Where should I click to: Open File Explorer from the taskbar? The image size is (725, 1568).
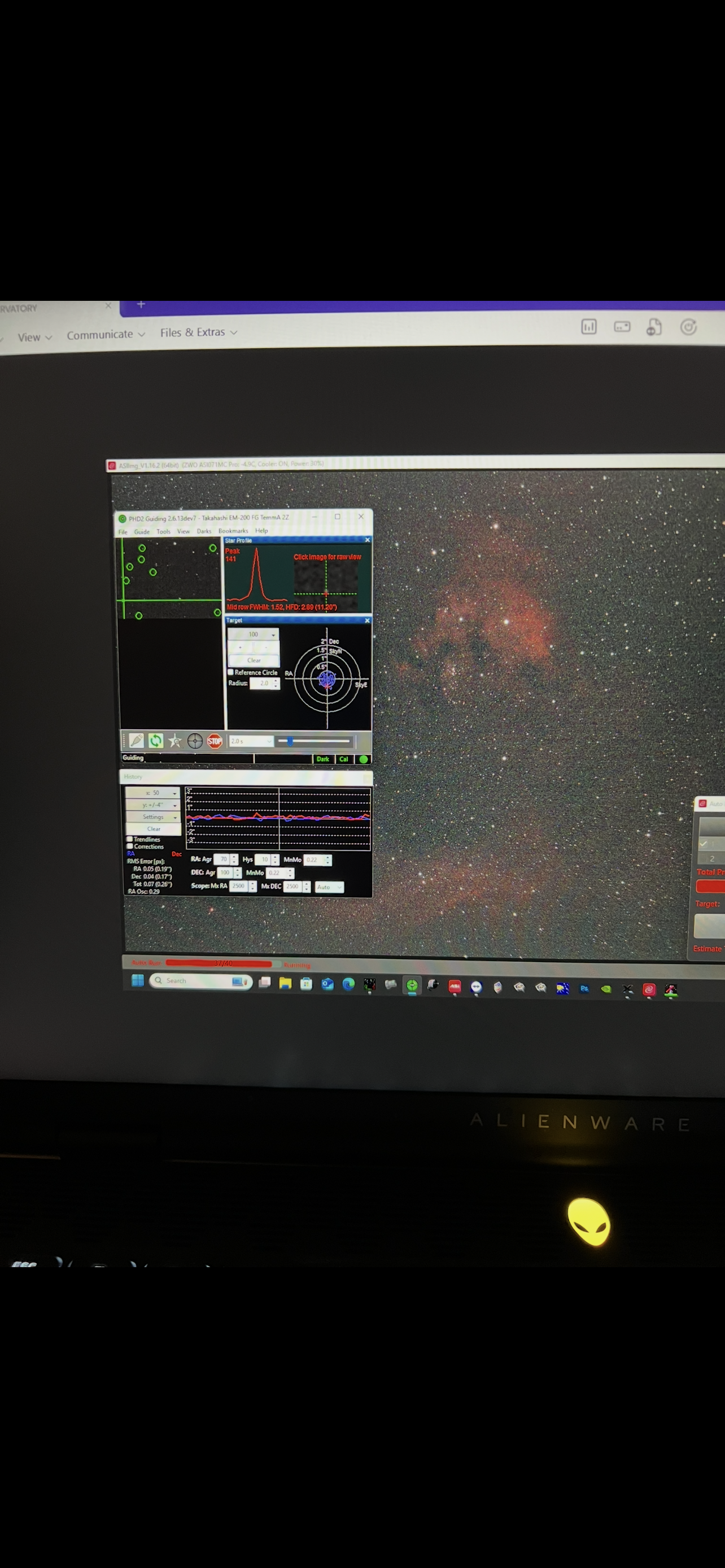pyautogui.click(x=285, y=983)
